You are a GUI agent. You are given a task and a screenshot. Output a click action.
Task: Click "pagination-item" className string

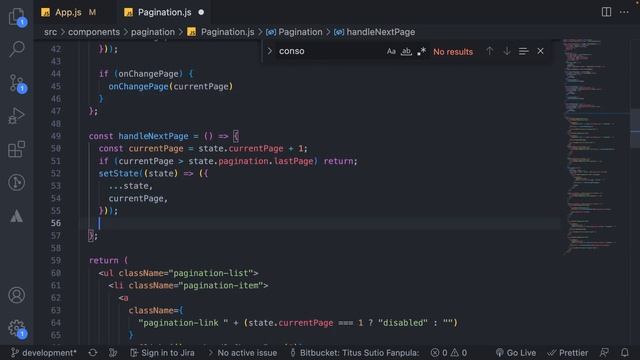[x=221, y=285]
